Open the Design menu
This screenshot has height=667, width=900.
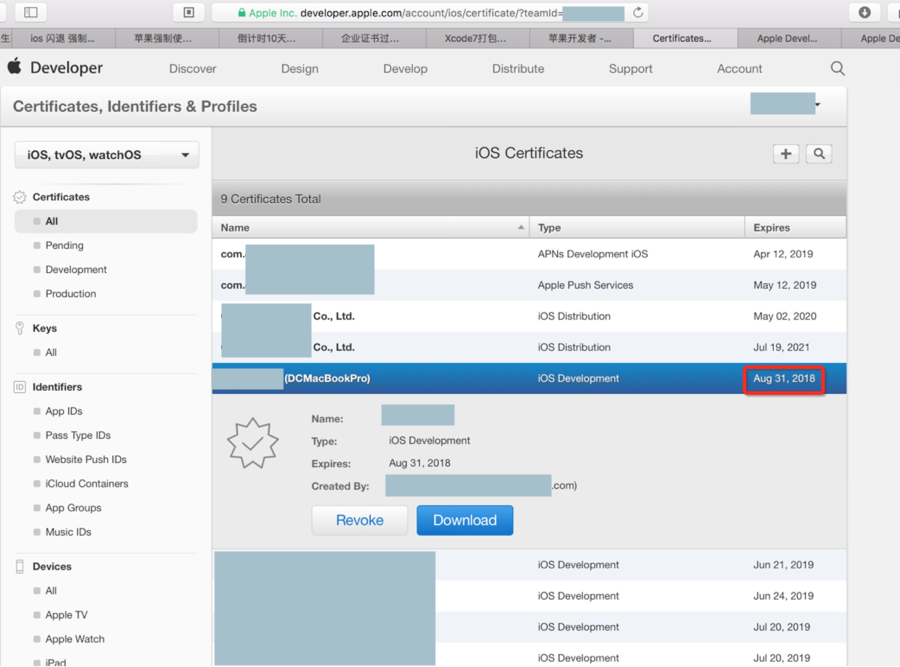tap(300, 69)
